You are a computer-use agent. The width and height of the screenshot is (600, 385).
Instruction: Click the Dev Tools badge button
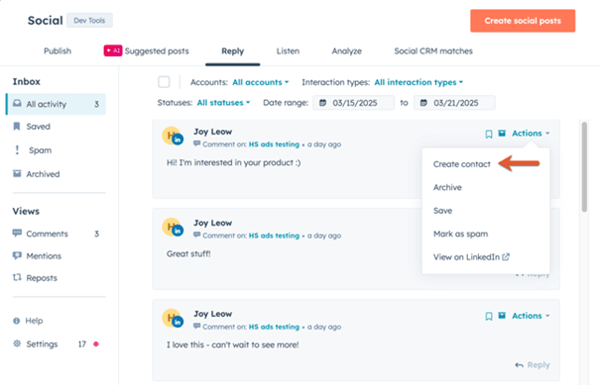click(x=90, y=20)
